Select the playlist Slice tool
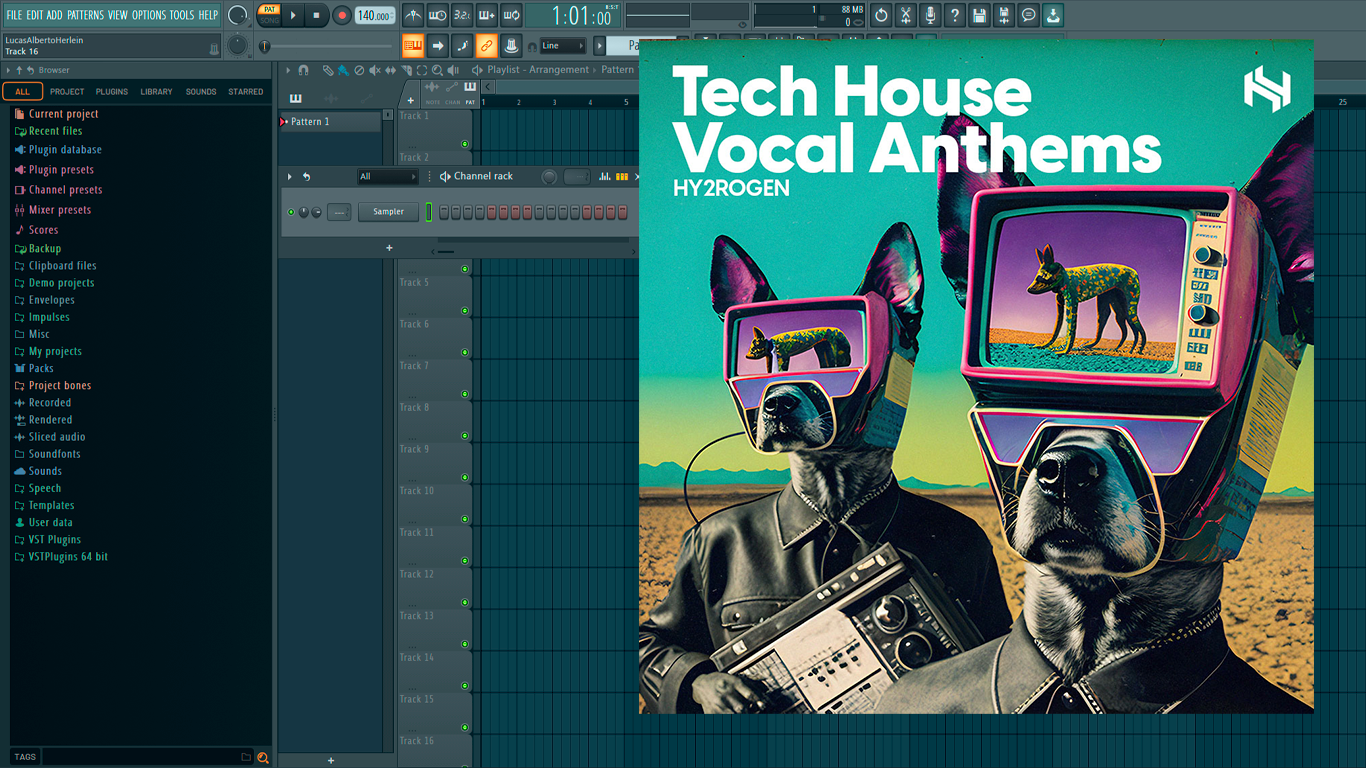The width and height of the screenshot is (1366, 768). 407,70
